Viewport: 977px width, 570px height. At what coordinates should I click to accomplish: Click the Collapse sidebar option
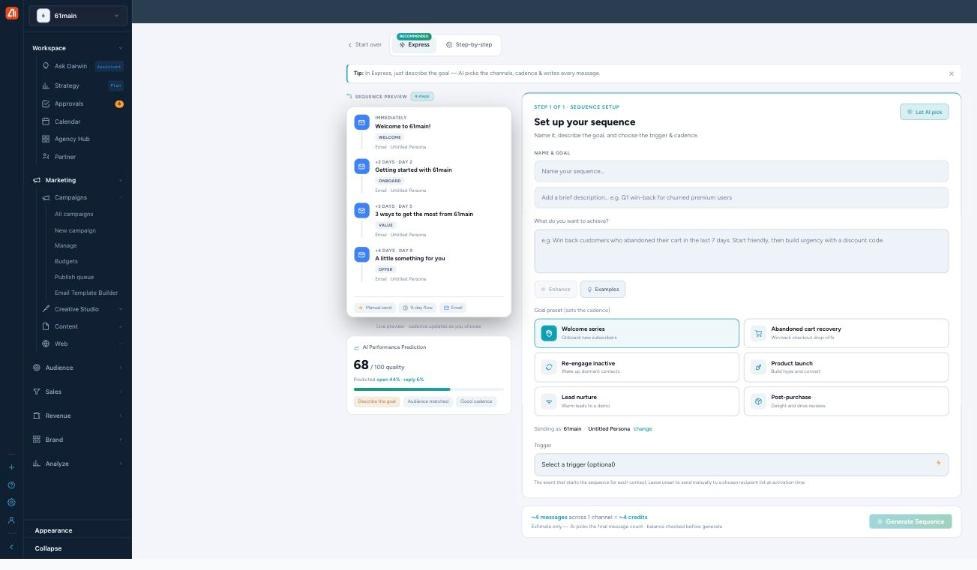coord(48,549)
